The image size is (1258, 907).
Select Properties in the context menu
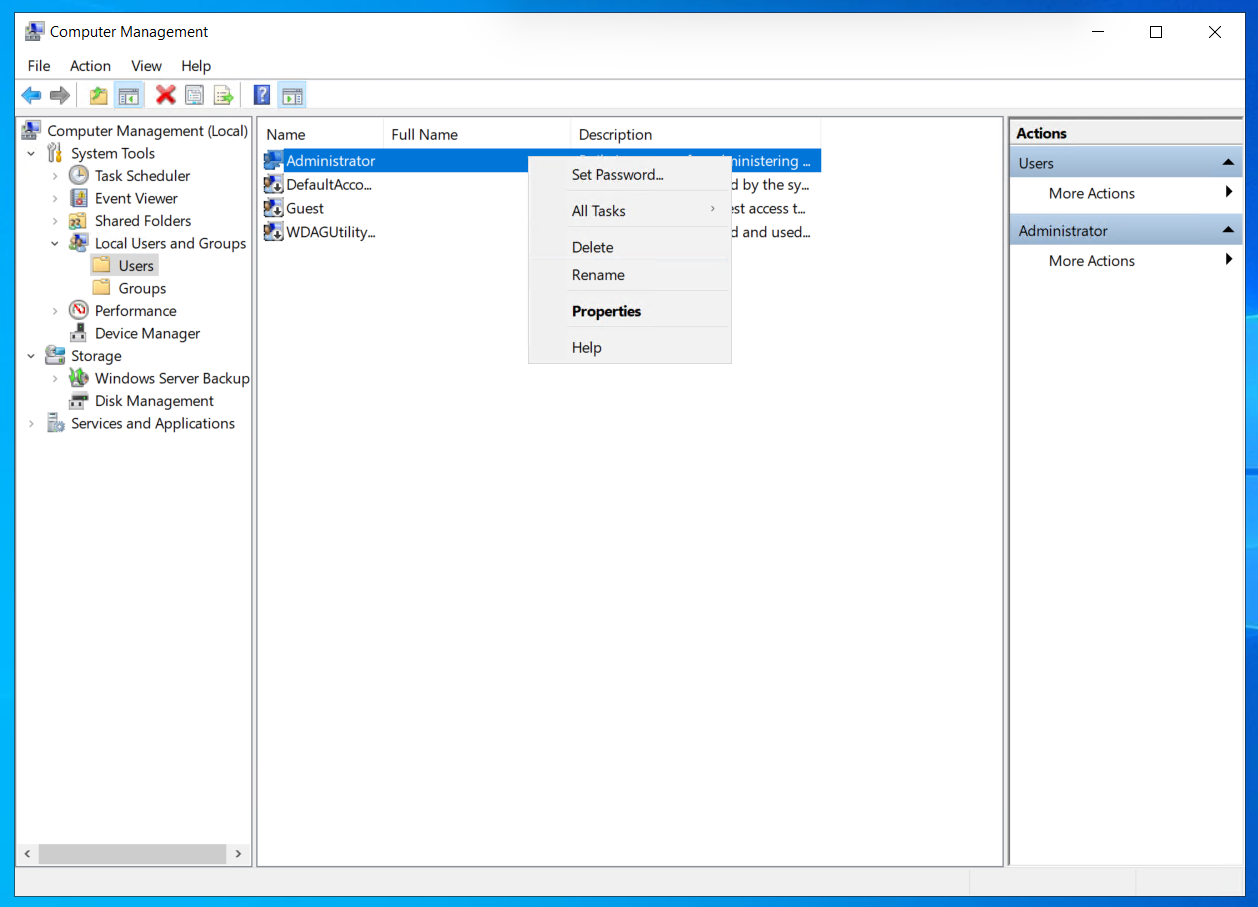[606, 311]
